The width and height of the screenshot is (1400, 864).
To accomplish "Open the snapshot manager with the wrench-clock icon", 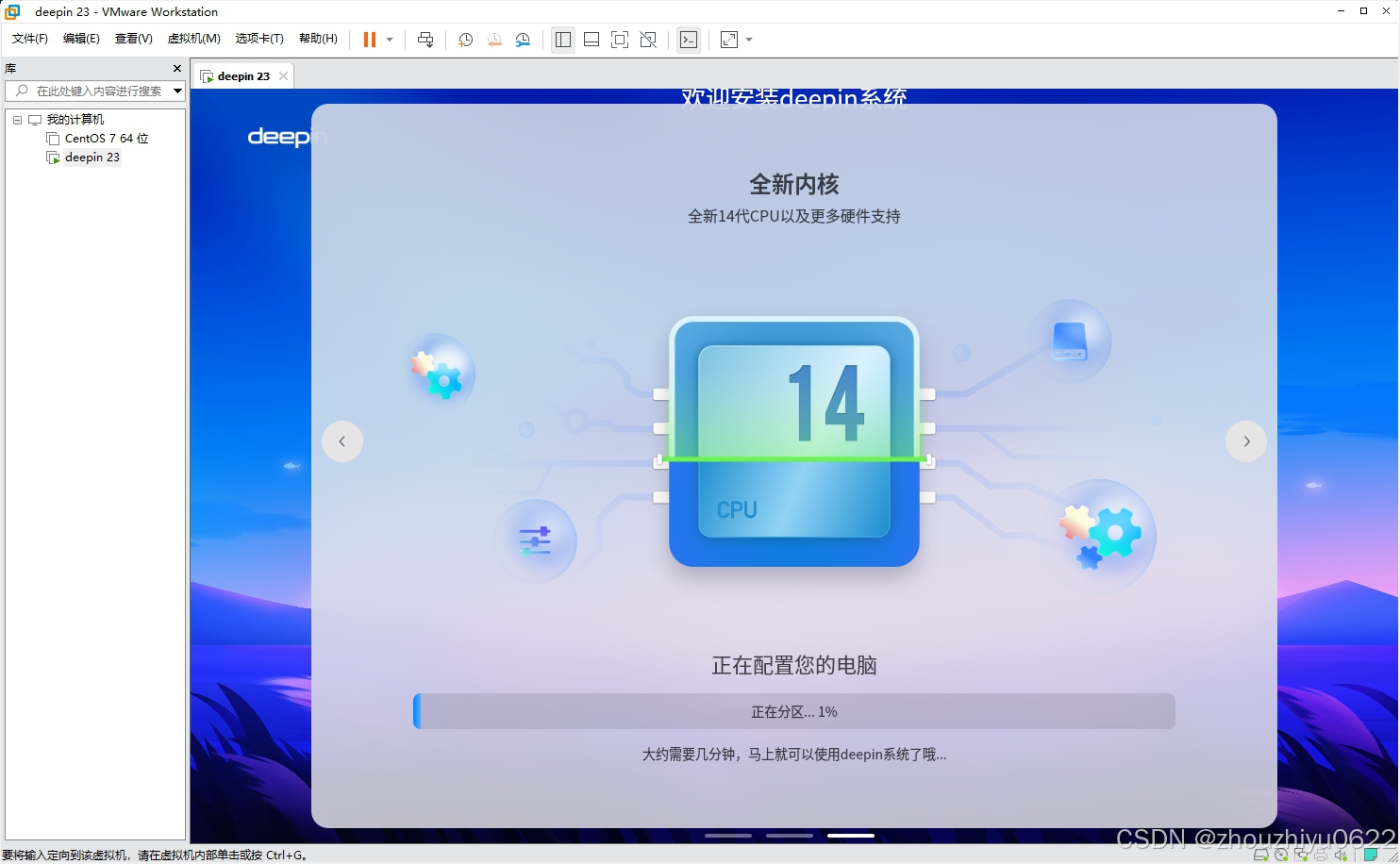I will point(523,40).
